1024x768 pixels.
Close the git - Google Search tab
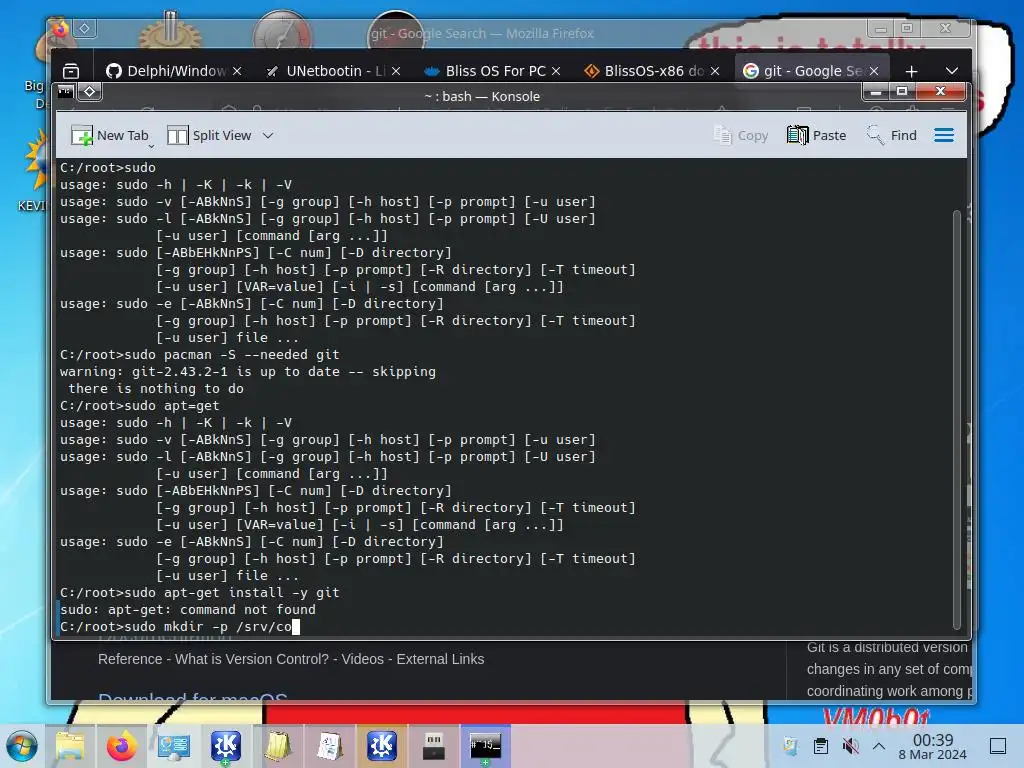[874, 71]
